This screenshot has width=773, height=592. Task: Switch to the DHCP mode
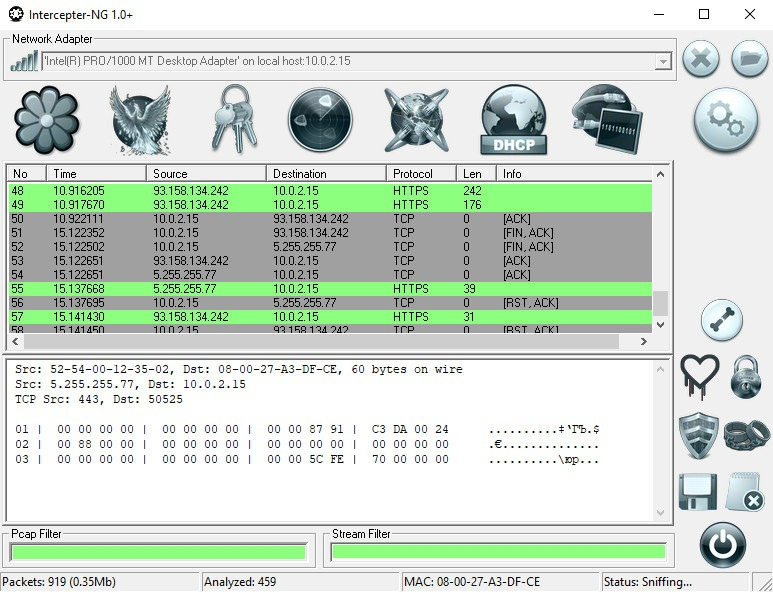[x=514, y=120]
